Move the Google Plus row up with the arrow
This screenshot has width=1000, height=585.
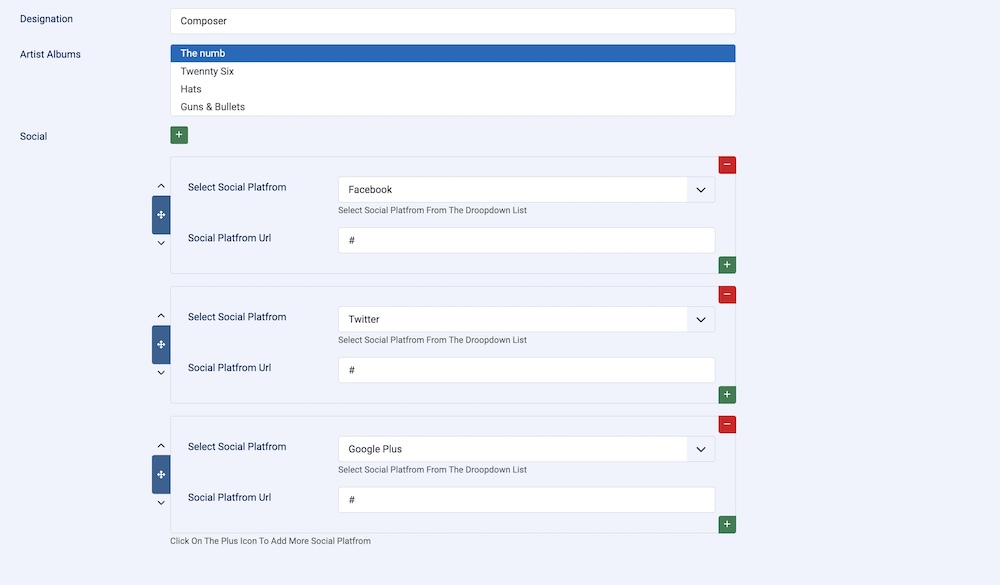[x=161, y=446]
